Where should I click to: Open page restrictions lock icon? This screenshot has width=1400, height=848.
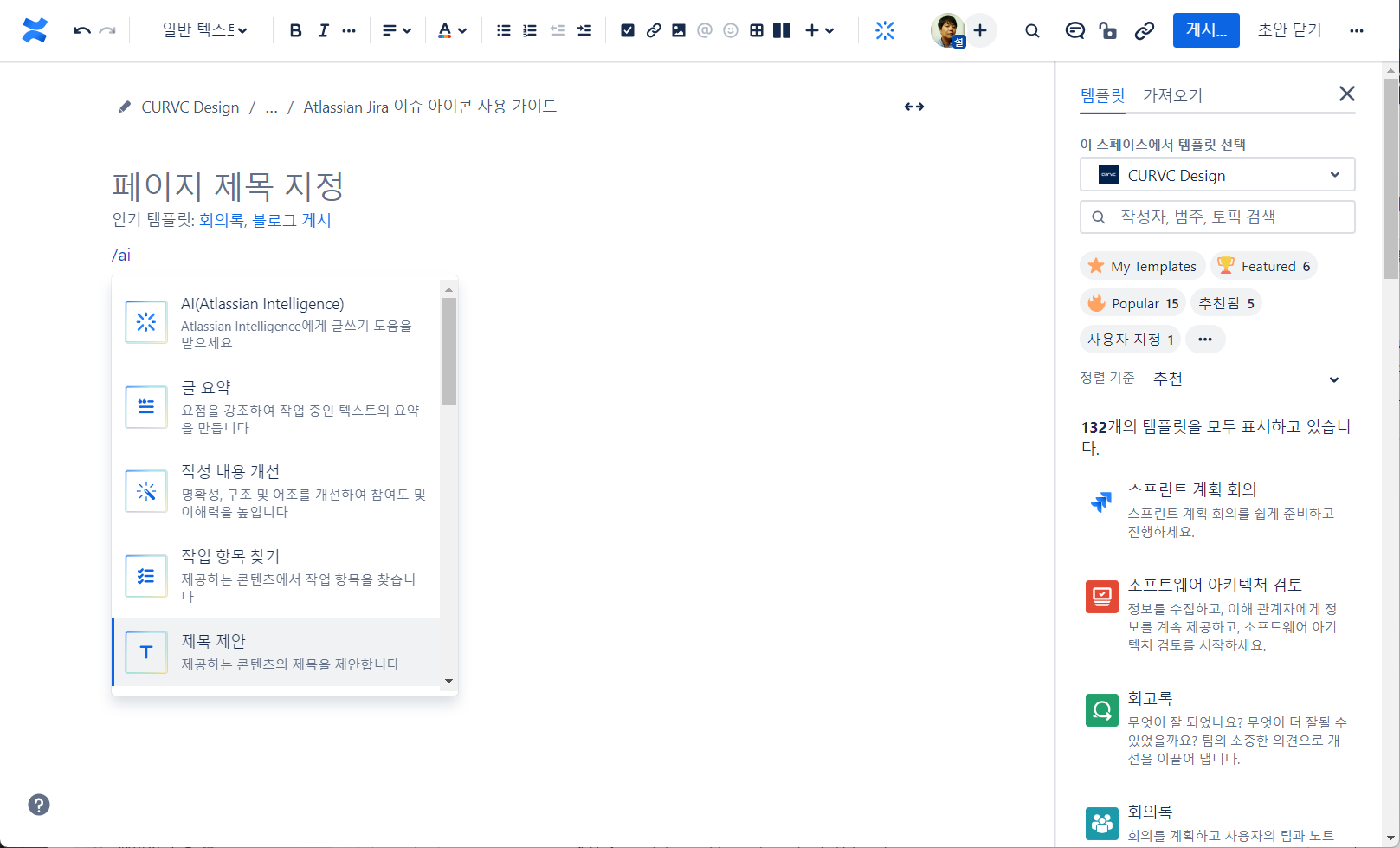tap(1107, 31)
